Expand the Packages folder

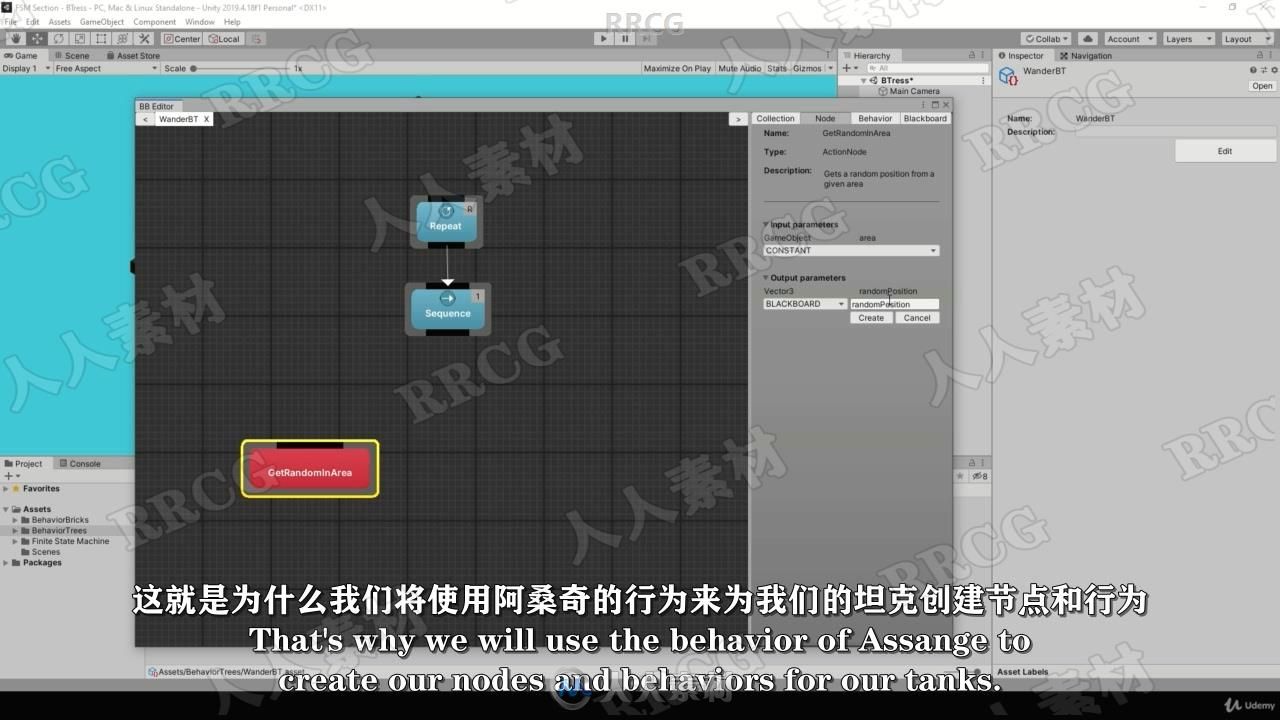pos(6,563)
